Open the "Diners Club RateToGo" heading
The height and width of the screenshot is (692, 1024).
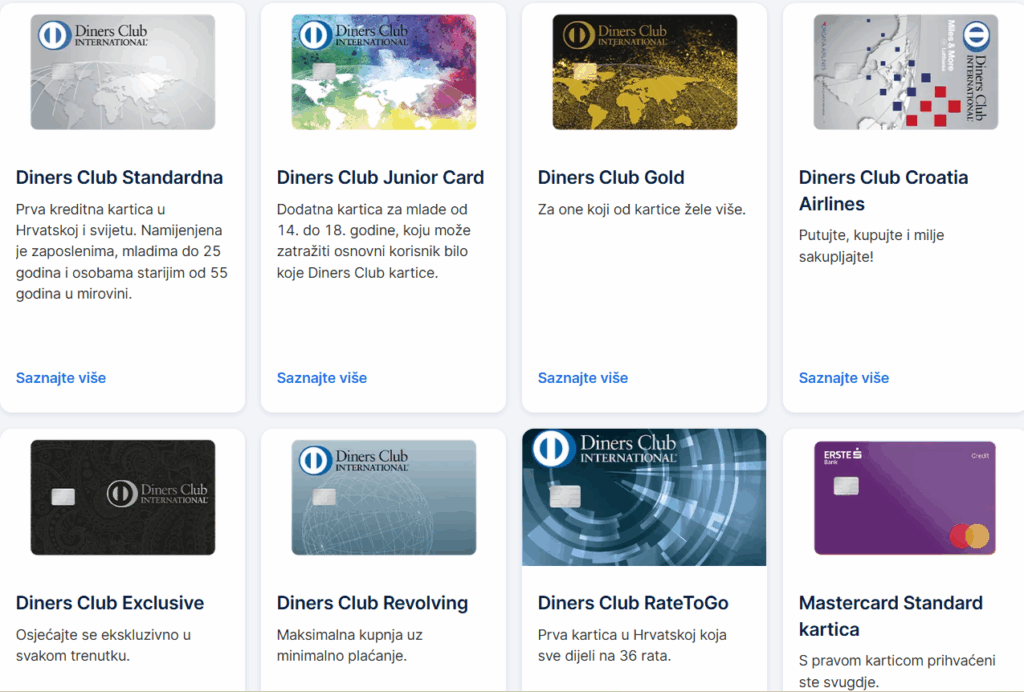click(633, 603)
